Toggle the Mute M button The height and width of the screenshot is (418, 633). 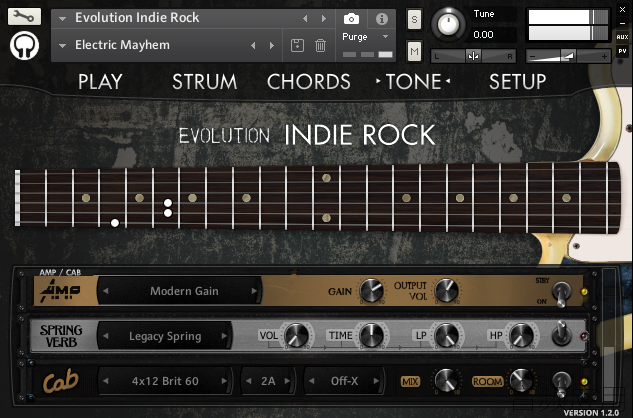tap(414, 51)
